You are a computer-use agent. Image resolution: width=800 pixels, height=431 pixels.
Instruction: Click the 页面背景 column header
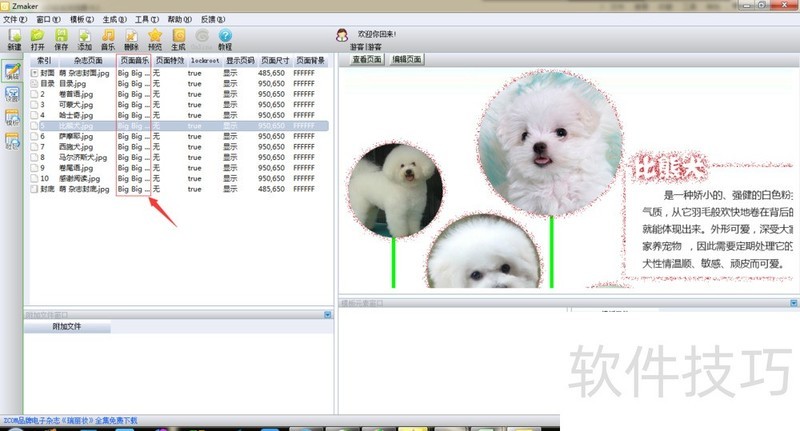click(x=310, y=60)
